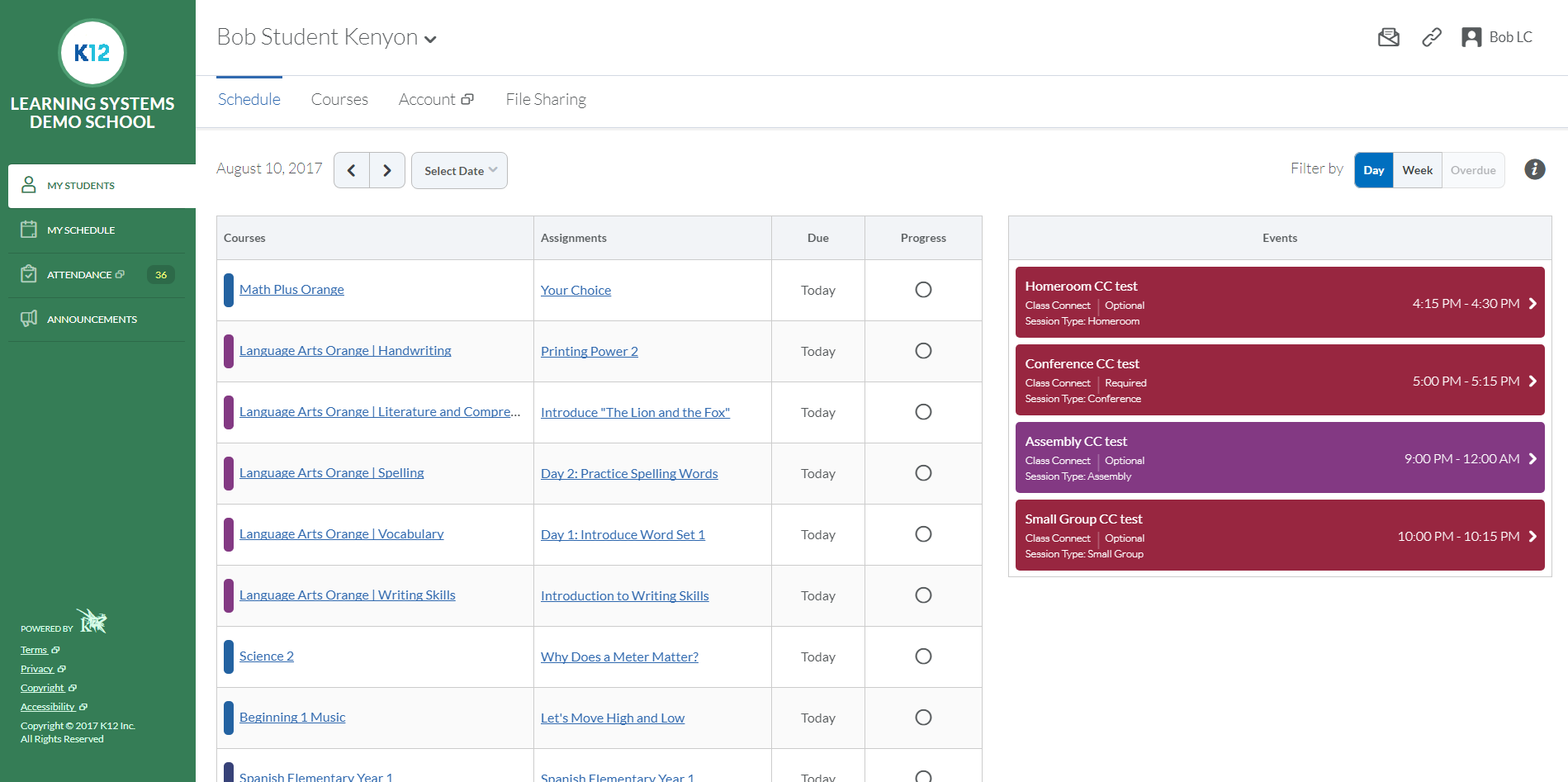Open Language Arts Orange Handwriting course
This screenshot has height=782, width=1568.
[x=345, y=351]
